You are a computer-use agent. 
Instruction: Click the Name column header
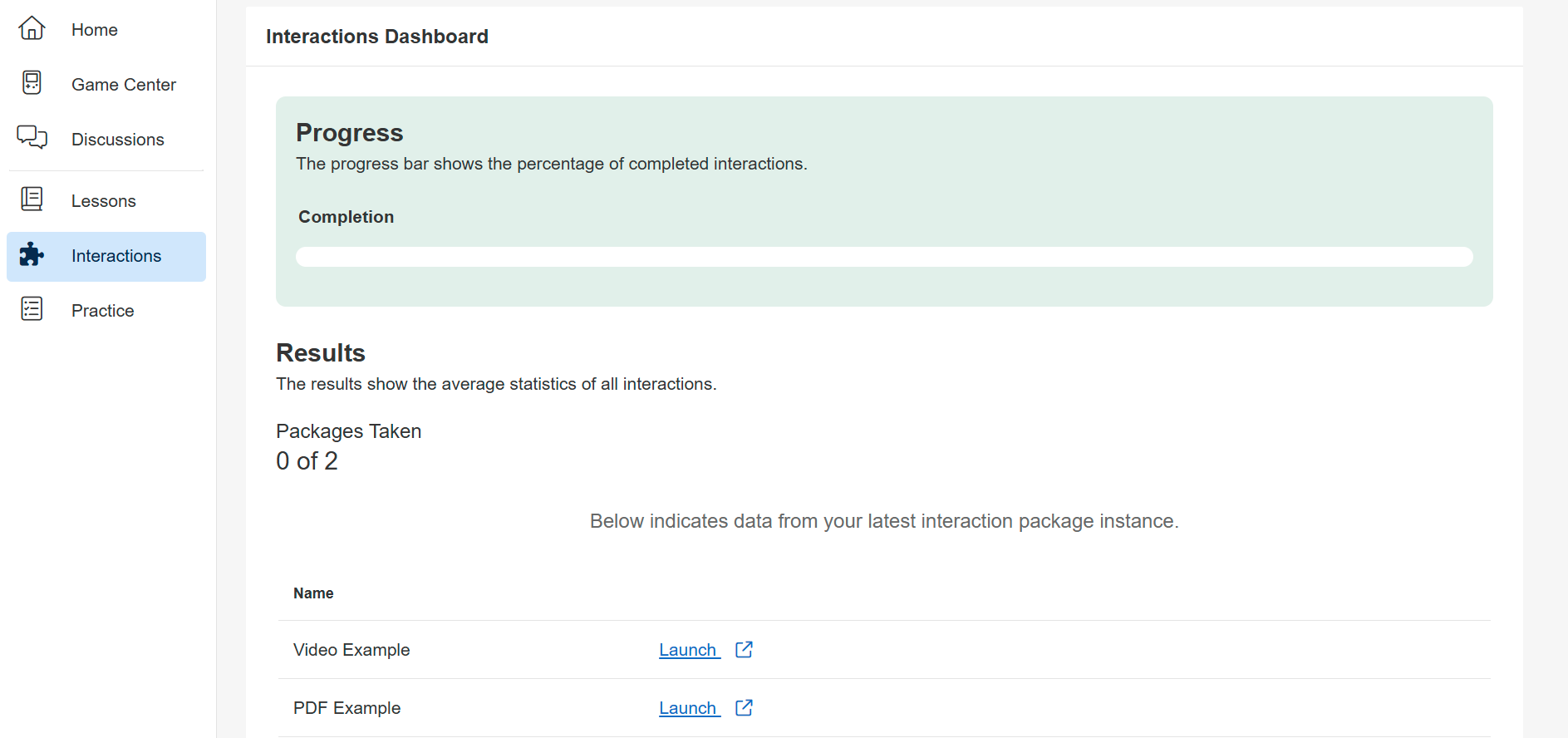(313, 593)
